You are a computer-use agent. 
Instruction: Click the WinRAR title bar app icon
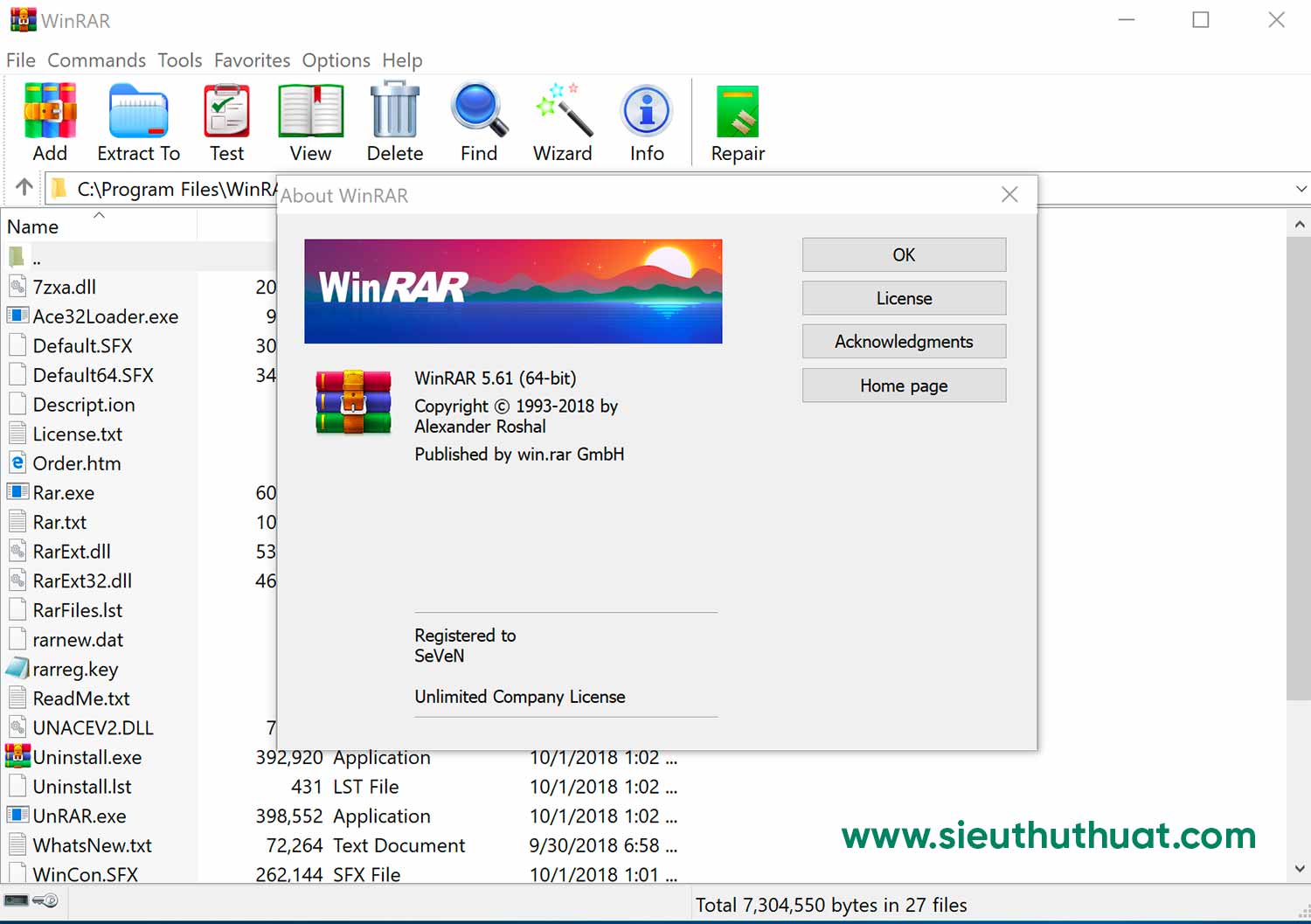coord(24,19)
